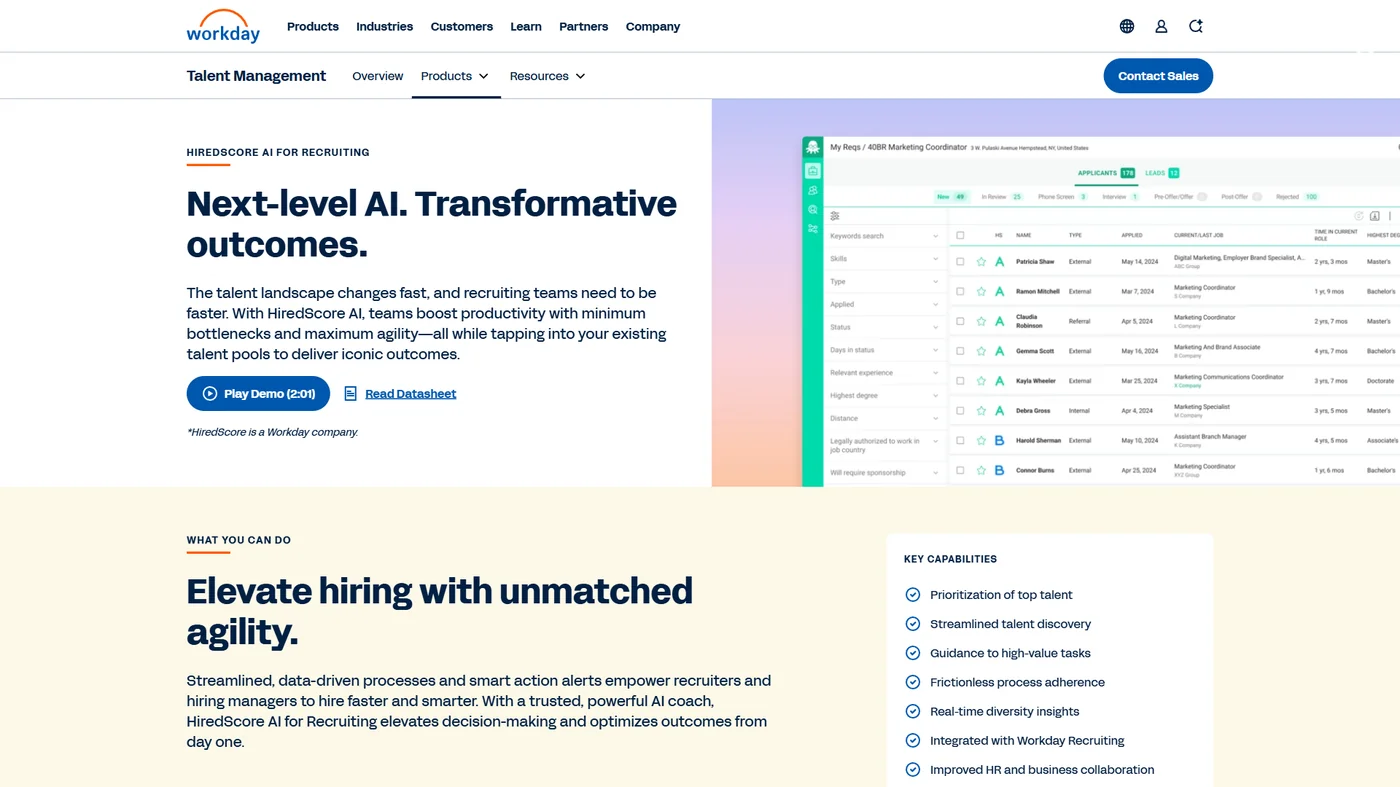1400x787 pixels.
Task: Select the Rejected stage tab
Action: pos(1297,197)
